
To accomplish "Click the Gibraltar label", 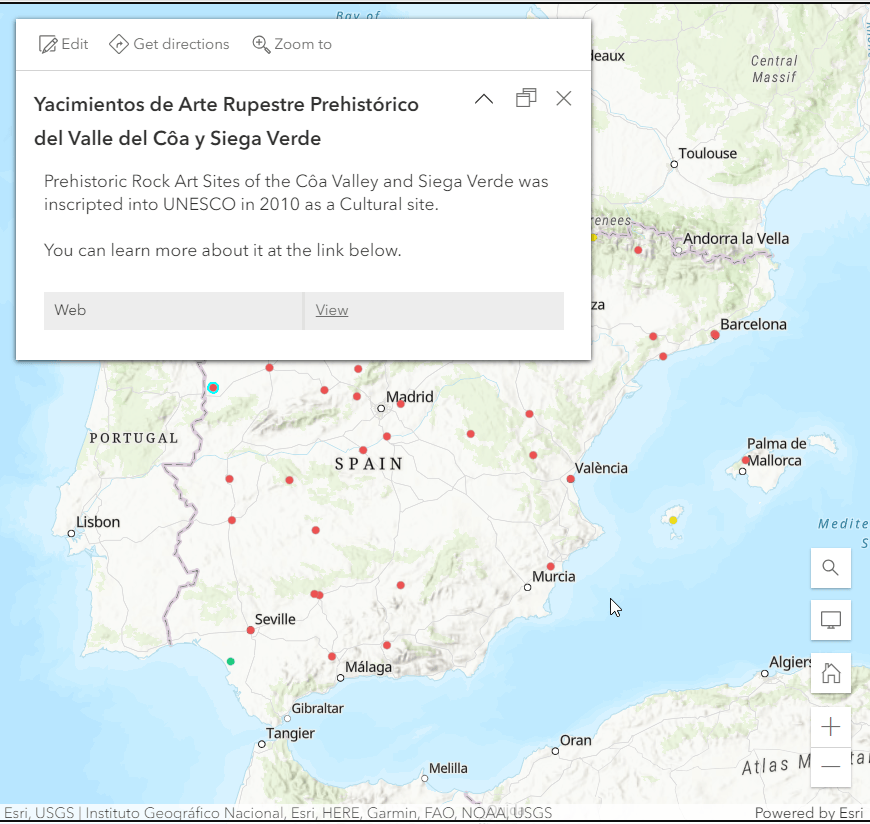I will pos(317,709).
